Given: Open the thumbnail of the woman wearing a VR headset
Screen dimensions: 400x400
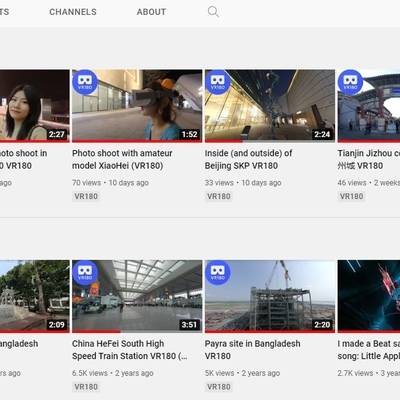Looking at the screenshot, I should click(x=137, y=106).
